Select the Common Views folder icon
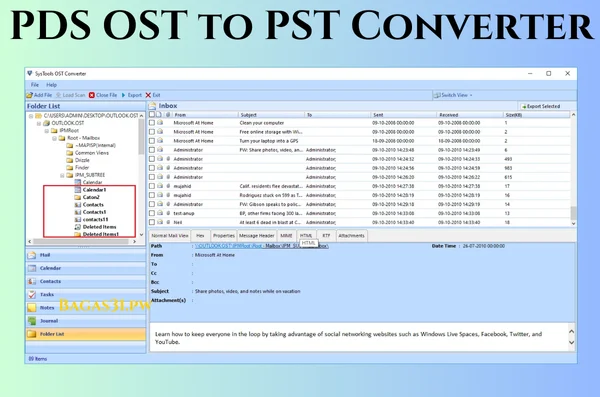Screen dimensions: 600x397 tap(70, 153)
